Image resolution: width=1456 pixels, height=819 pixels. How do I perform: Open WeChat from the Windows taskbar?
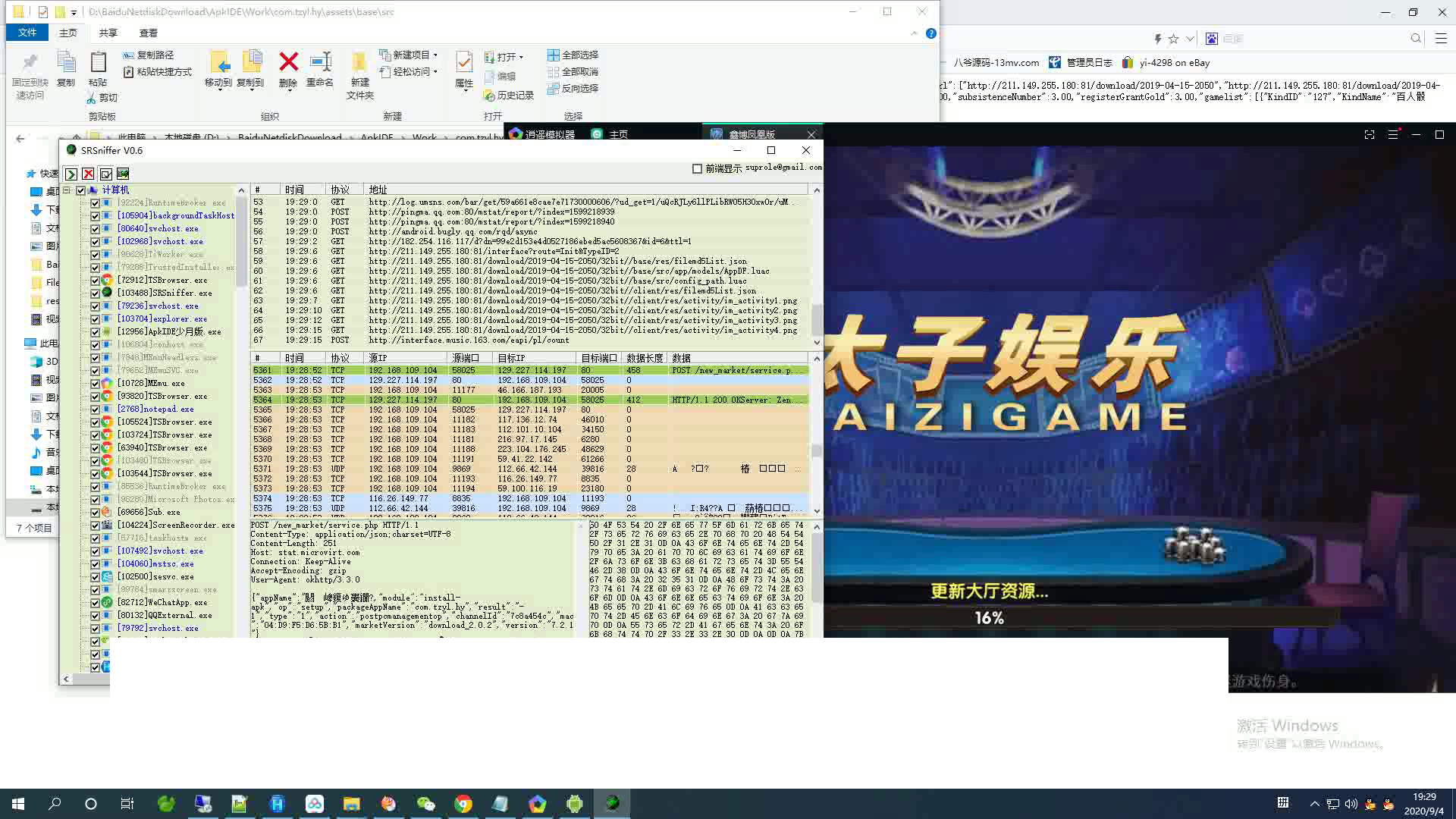pyautogui.click(x=426, y=804)
